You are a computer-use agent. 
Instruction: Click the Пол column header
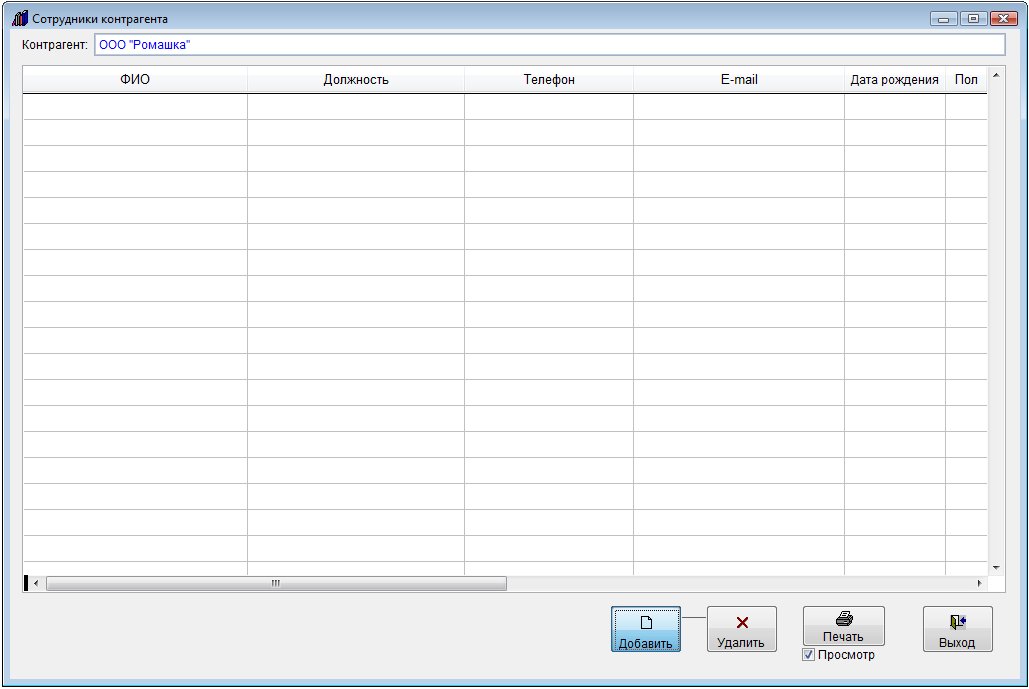pyautogui.click(x=966, y=79)
